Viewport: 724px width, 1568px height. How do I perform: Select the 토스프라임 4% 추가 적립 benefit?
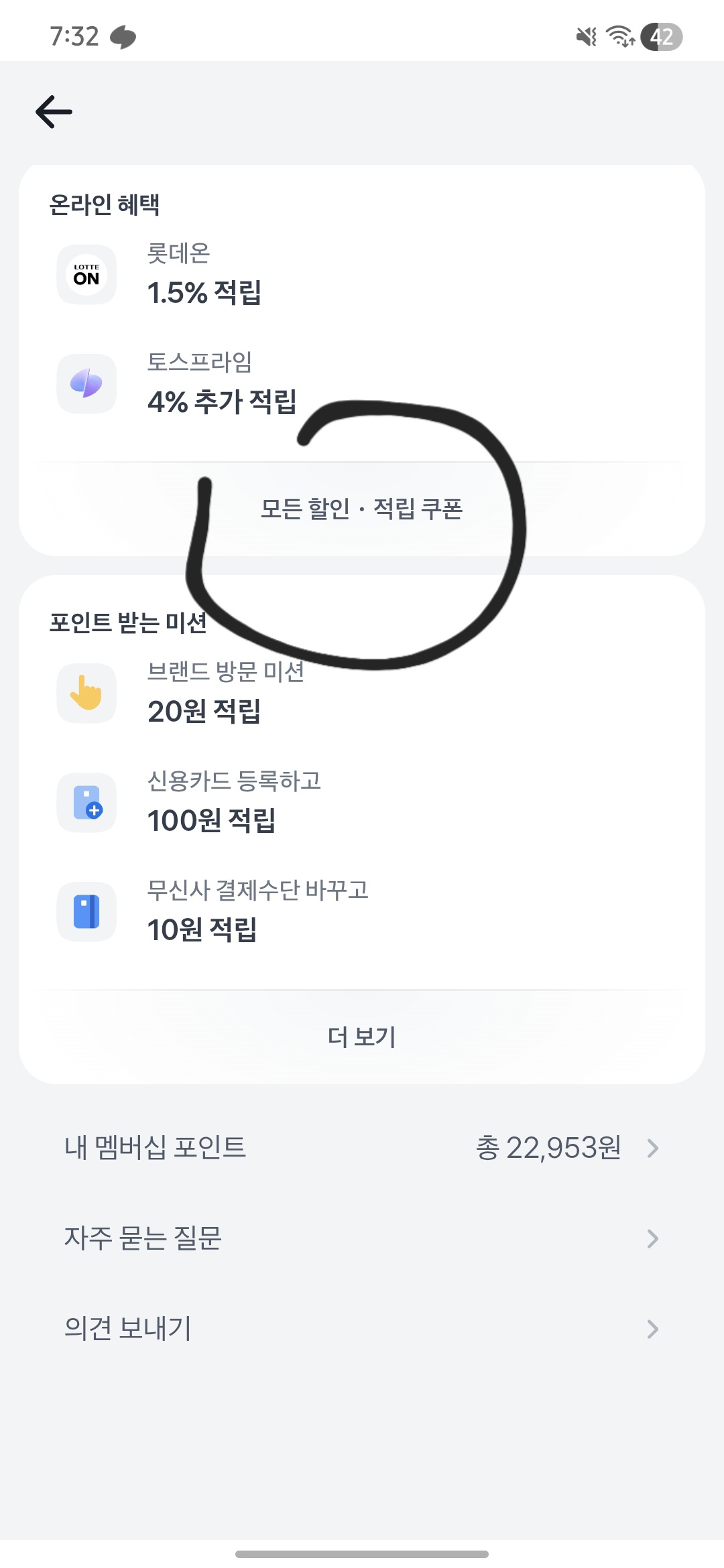(221, 384)
